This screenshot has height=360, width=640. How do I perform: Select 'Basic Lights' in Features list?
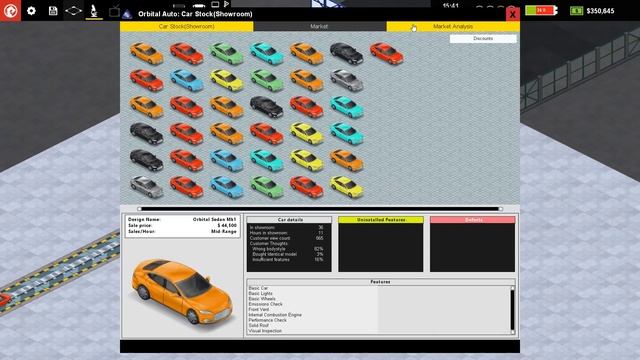[x=260, y=293]
